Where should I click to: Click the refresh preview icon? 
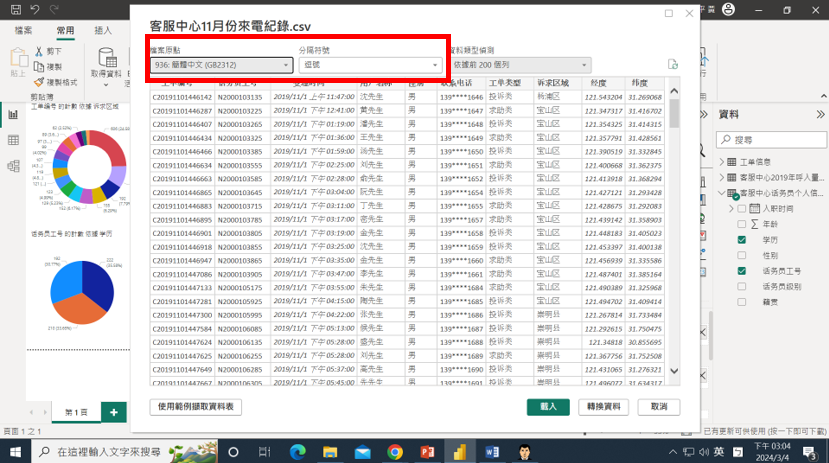point(673,64)
